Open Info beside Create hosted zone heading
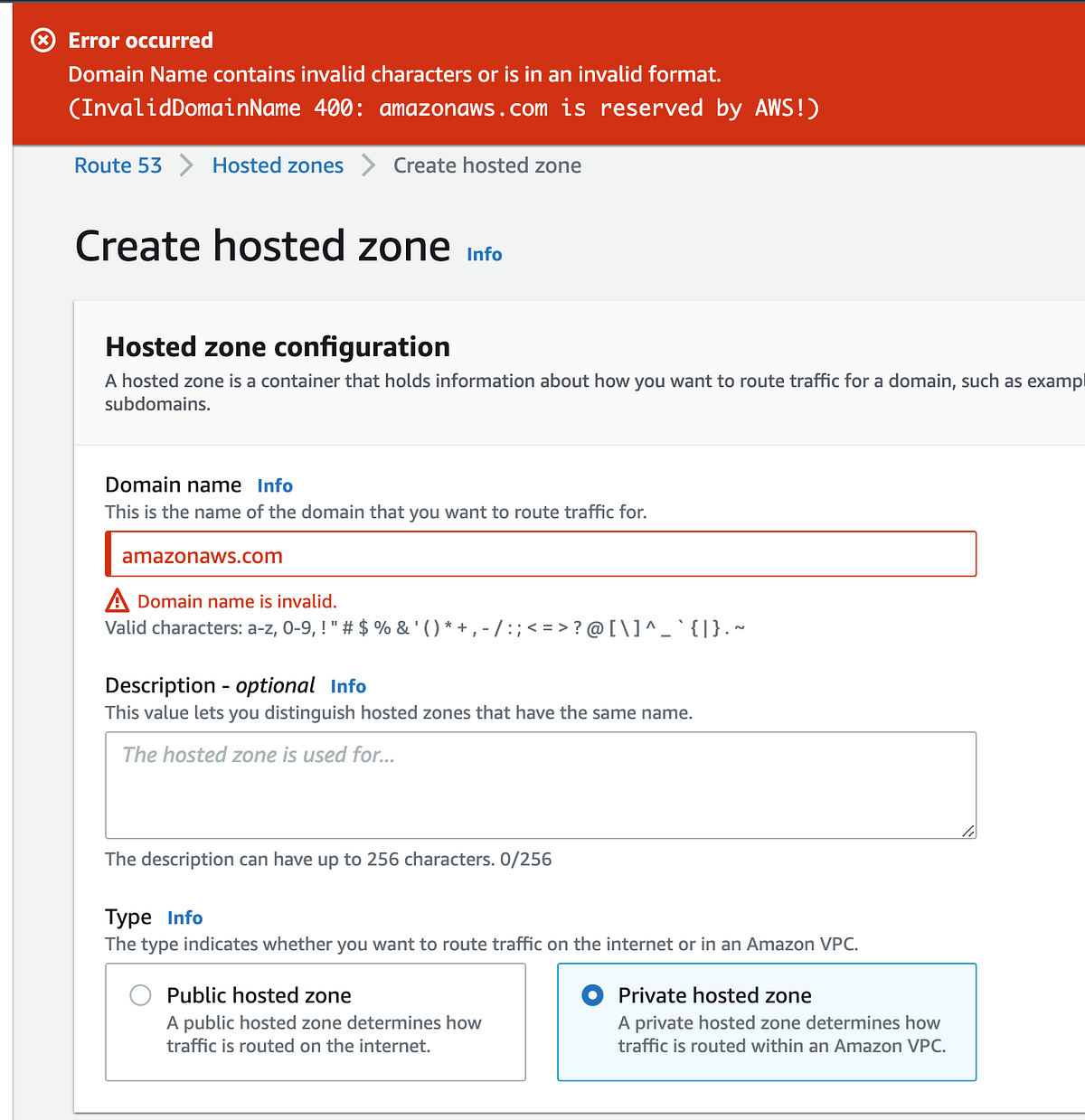1085x1120 pixels. click(x=484, y=254)
